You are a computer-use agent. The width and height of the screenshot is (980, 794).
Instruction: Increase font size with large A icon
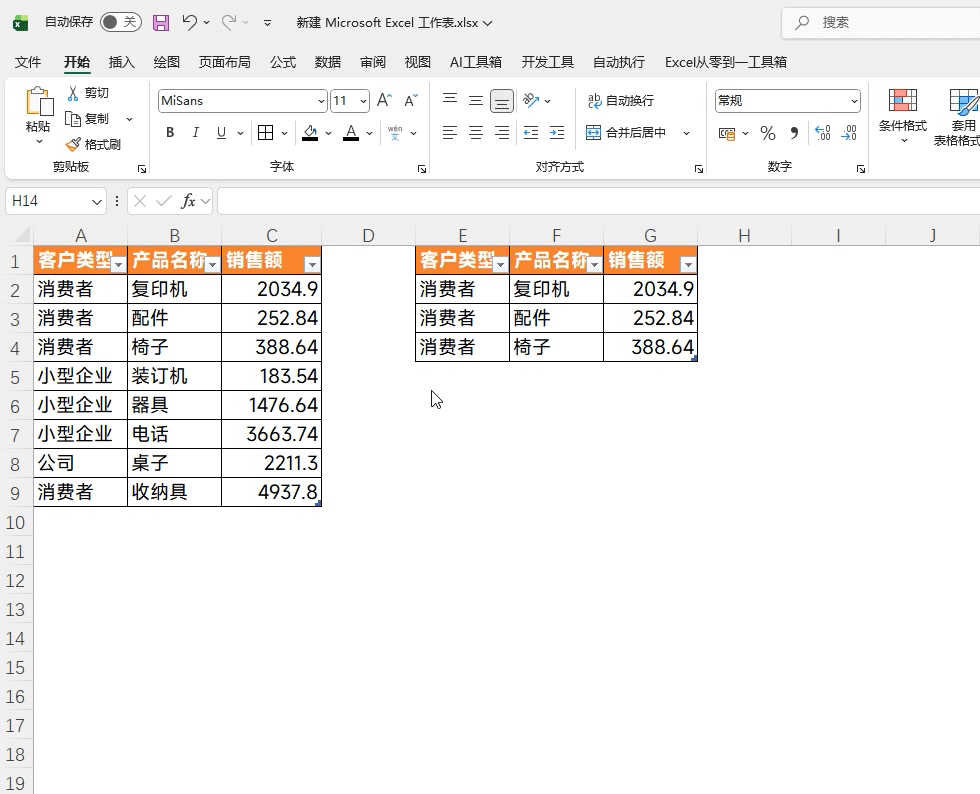tap(384, 100)
